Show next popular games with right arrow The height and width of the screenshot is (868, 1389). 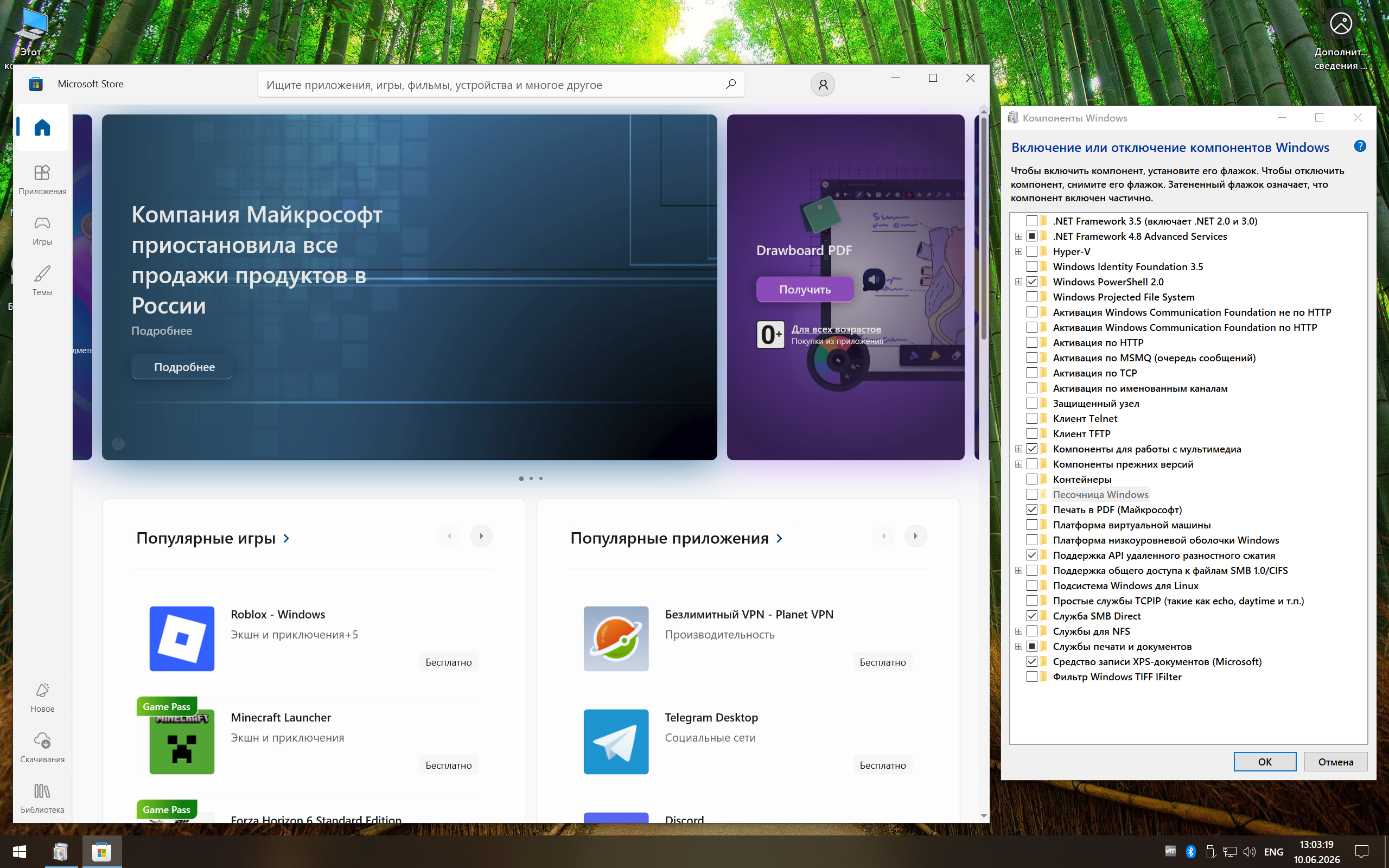click(x=481, y=536)
